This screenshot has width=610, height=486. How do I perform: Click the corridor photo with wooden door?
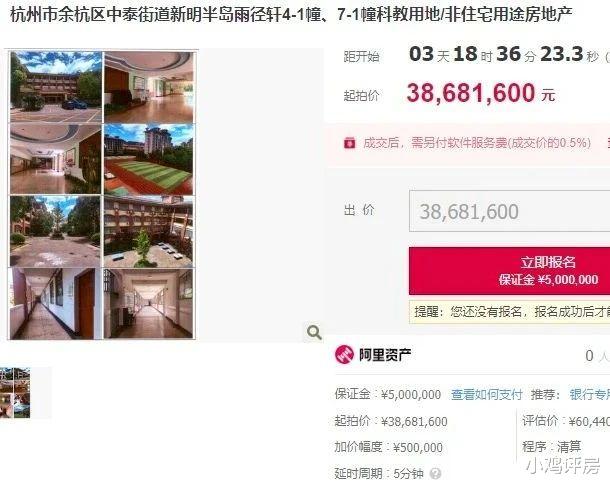click(x=55, y=304)
